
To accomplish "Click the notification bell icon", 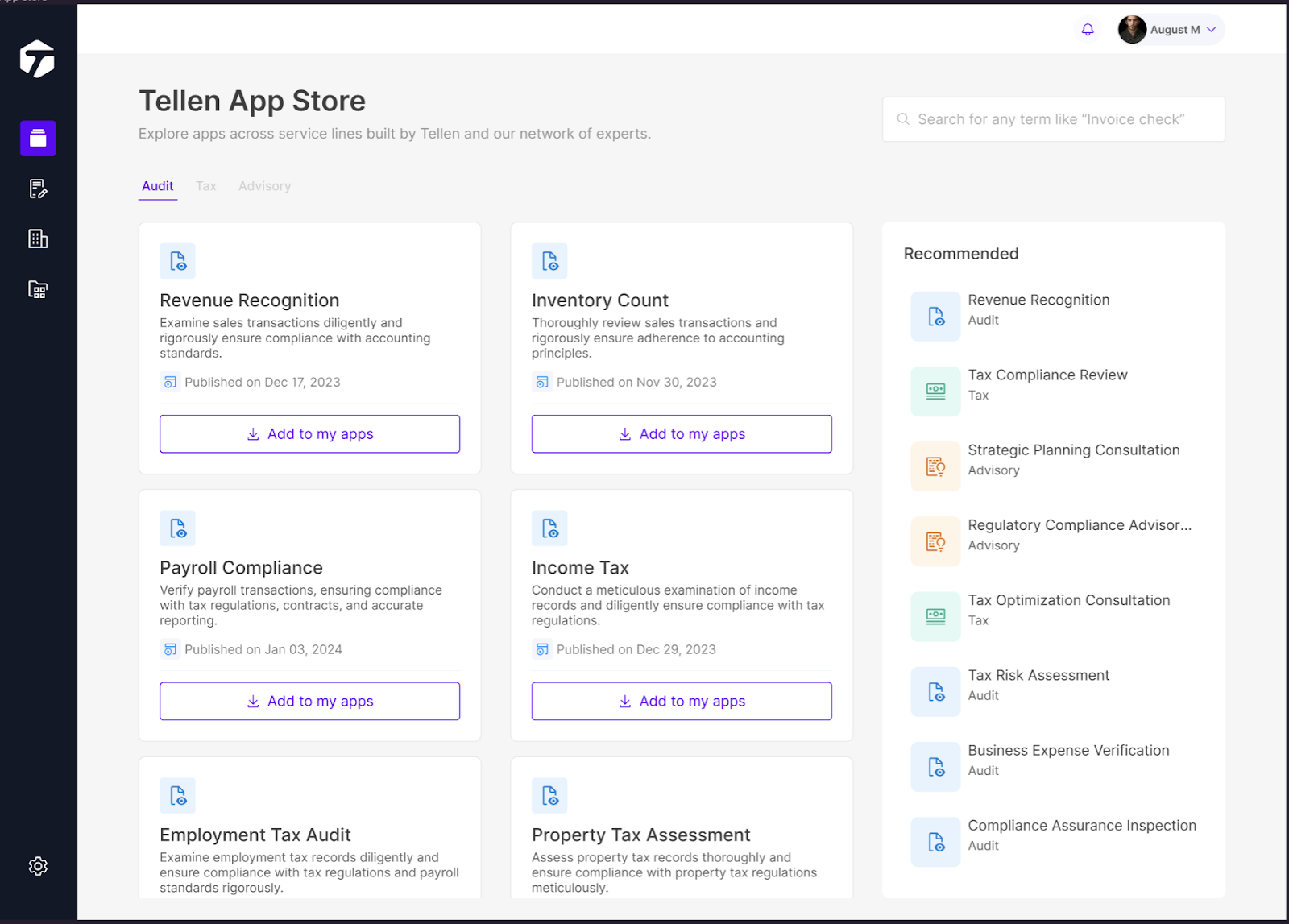I will [1088, 30].
